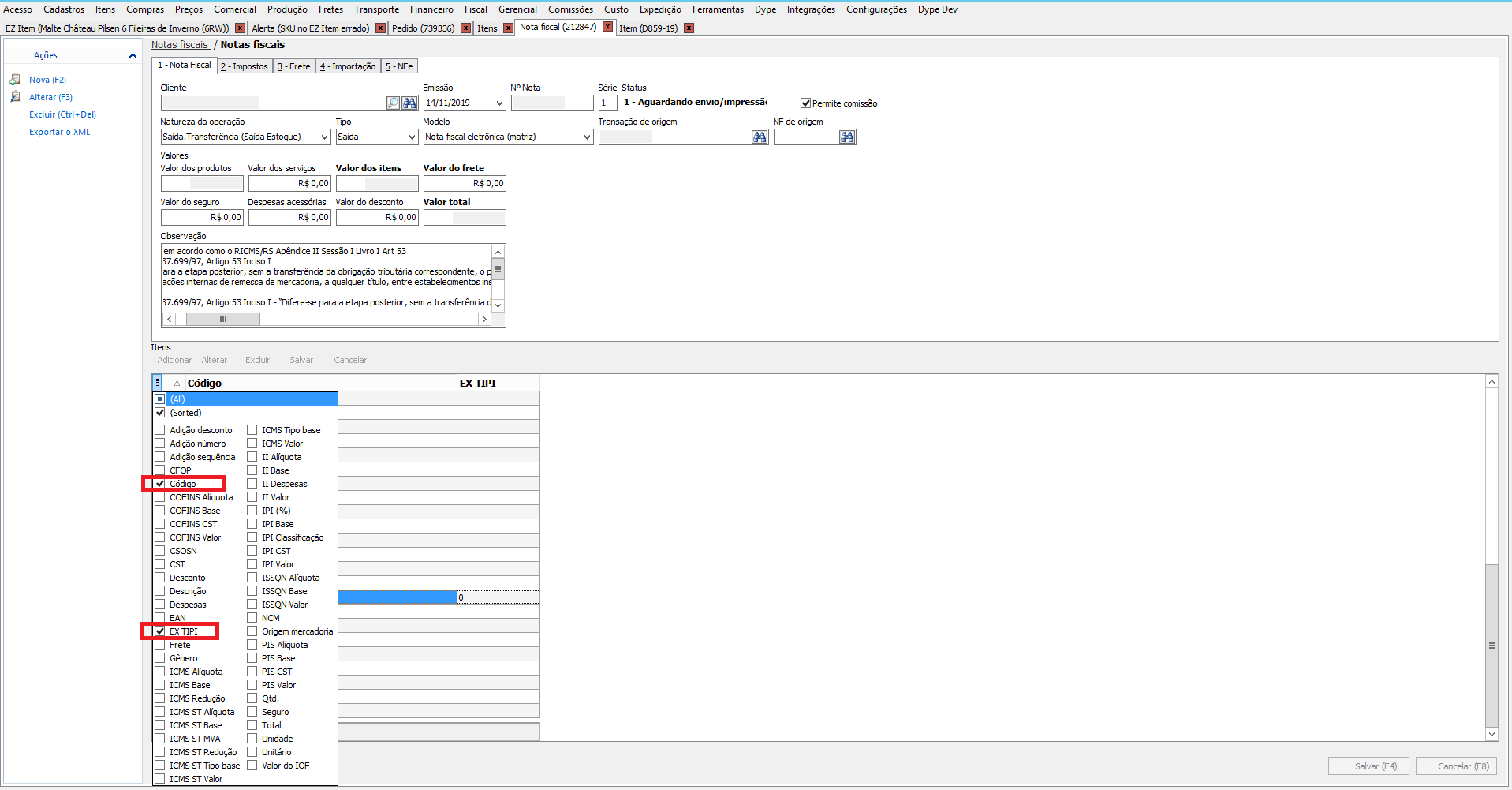Uncheck the Código column checkbox

point(160,484)
